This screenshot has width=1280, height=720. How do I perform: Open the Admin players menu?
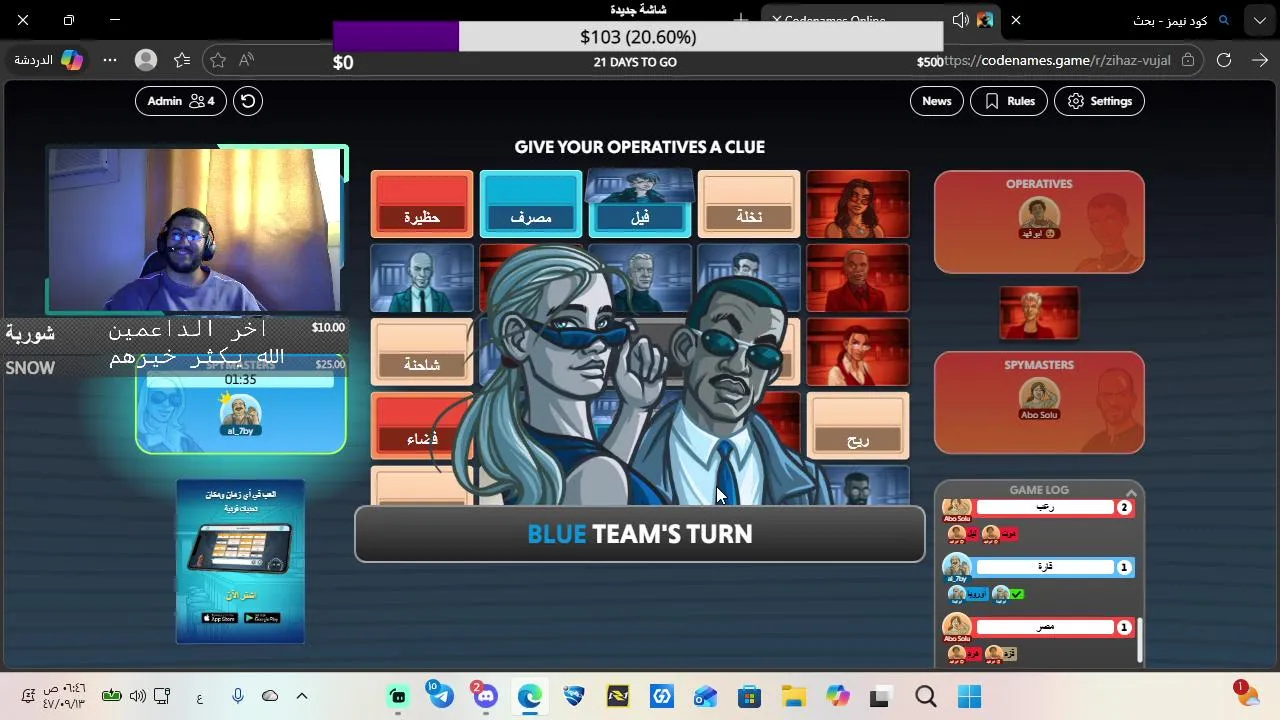point(181,101)
